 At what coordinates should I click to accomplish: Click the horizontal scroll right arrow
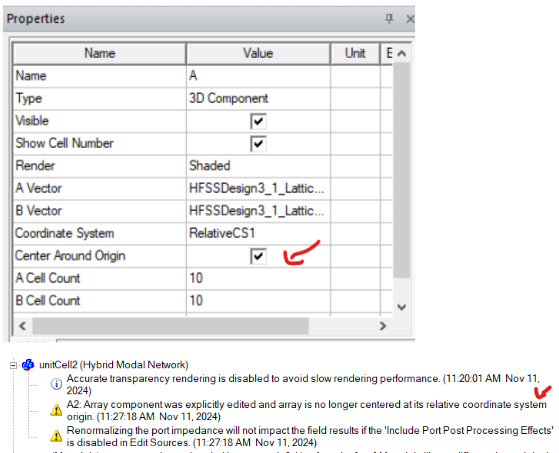pos(383,326)
